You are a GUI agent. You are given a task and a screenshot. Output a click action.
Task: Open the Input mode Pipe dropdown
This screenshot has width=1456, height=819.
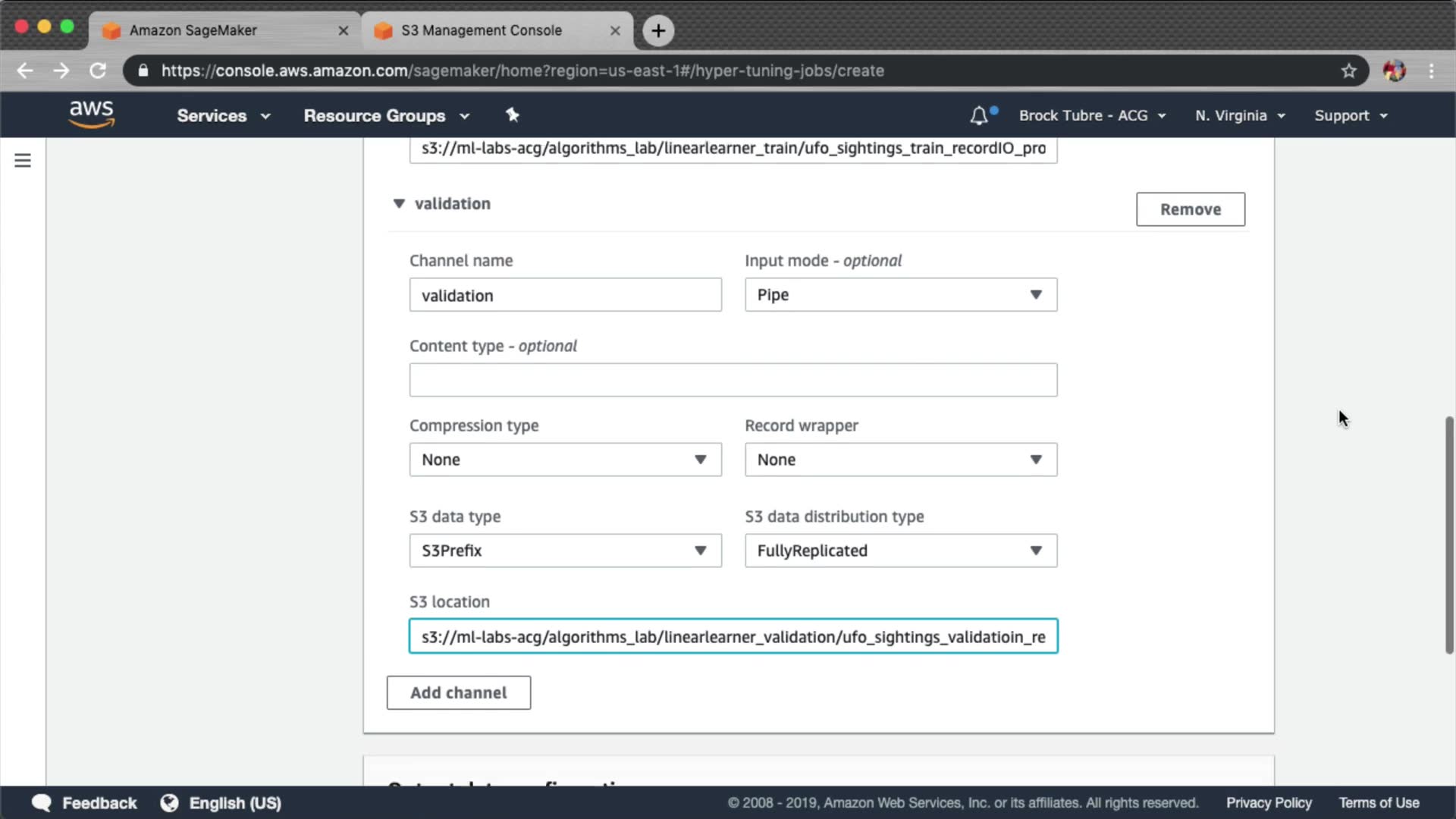pyautogui.click(x=900, y=295)
